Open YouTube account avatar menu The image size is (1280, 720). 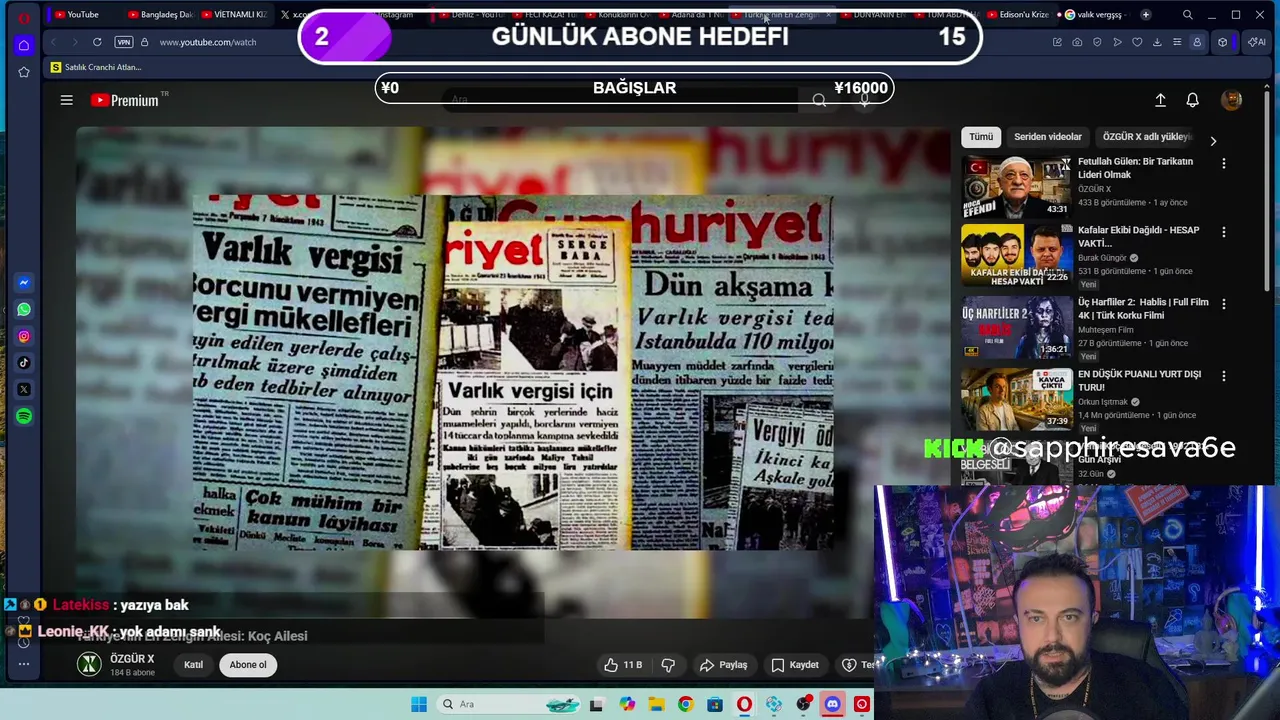click(x=1231, y=100)
